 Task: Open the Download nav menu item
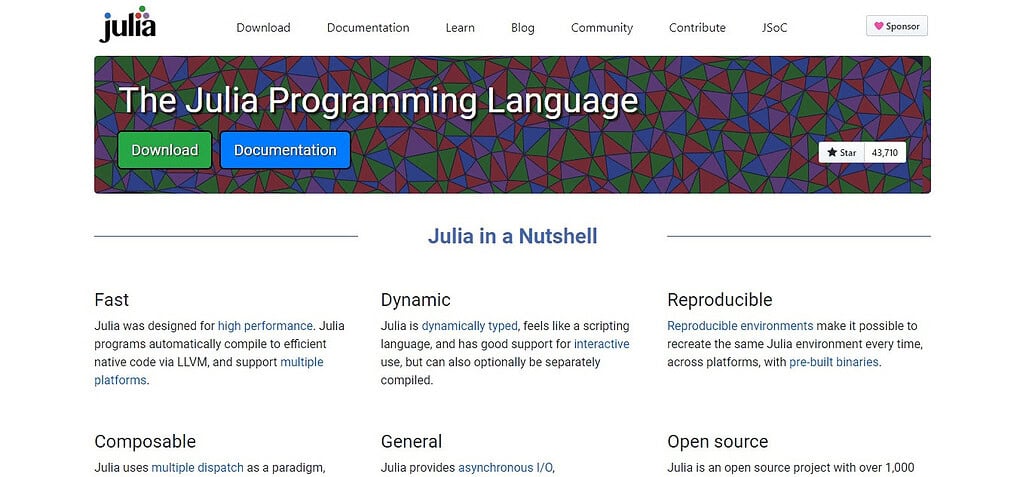click(263, 27)
